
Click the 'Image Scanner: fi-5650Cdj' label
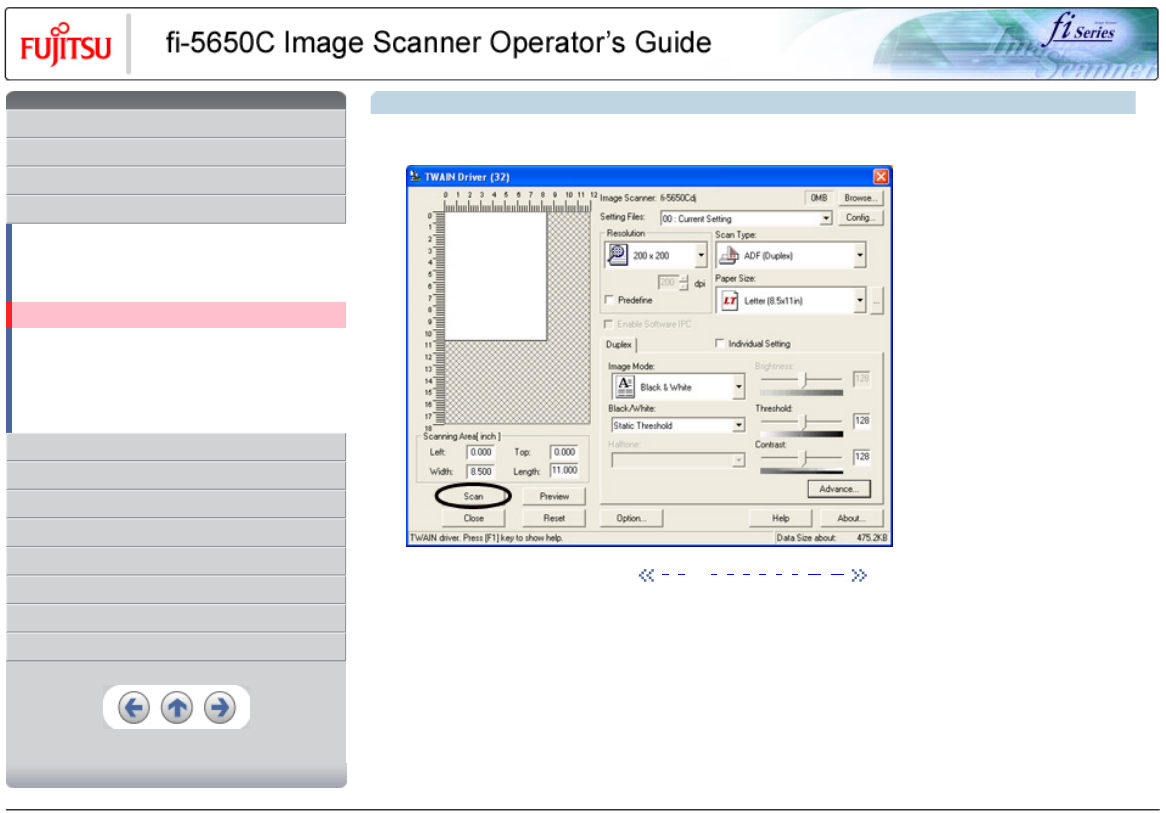tap(648, 198)
